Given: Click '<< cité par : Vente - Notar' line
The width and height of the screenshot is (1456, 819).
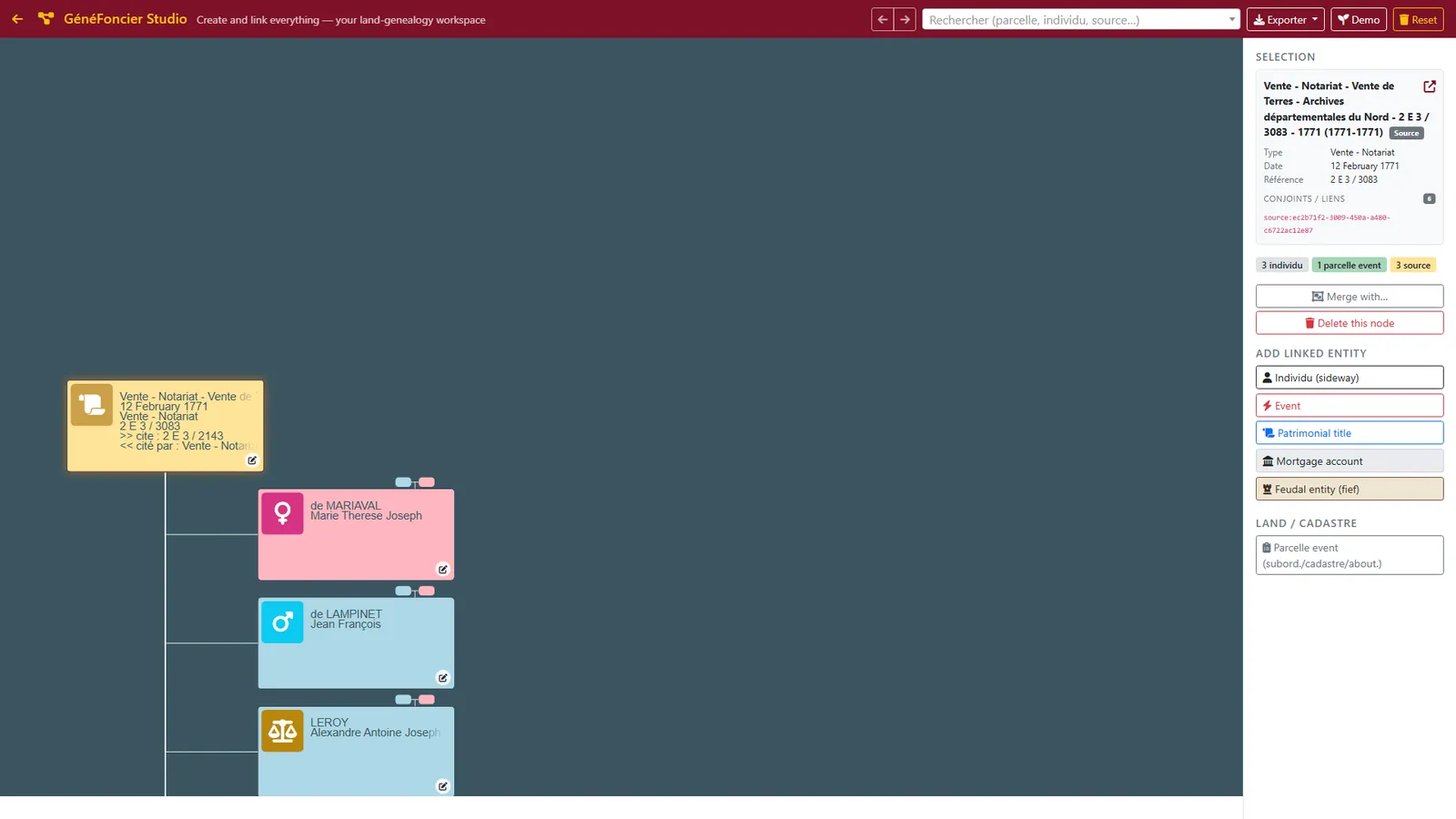Looking at the screenshot, I should [187, 446].
